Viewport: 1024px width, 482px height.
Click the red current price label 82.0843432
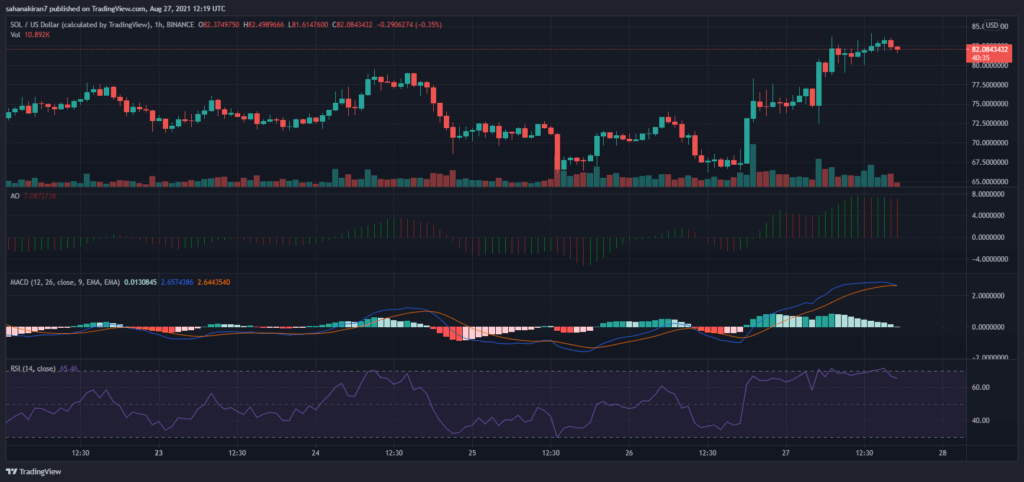pos(987,48)
